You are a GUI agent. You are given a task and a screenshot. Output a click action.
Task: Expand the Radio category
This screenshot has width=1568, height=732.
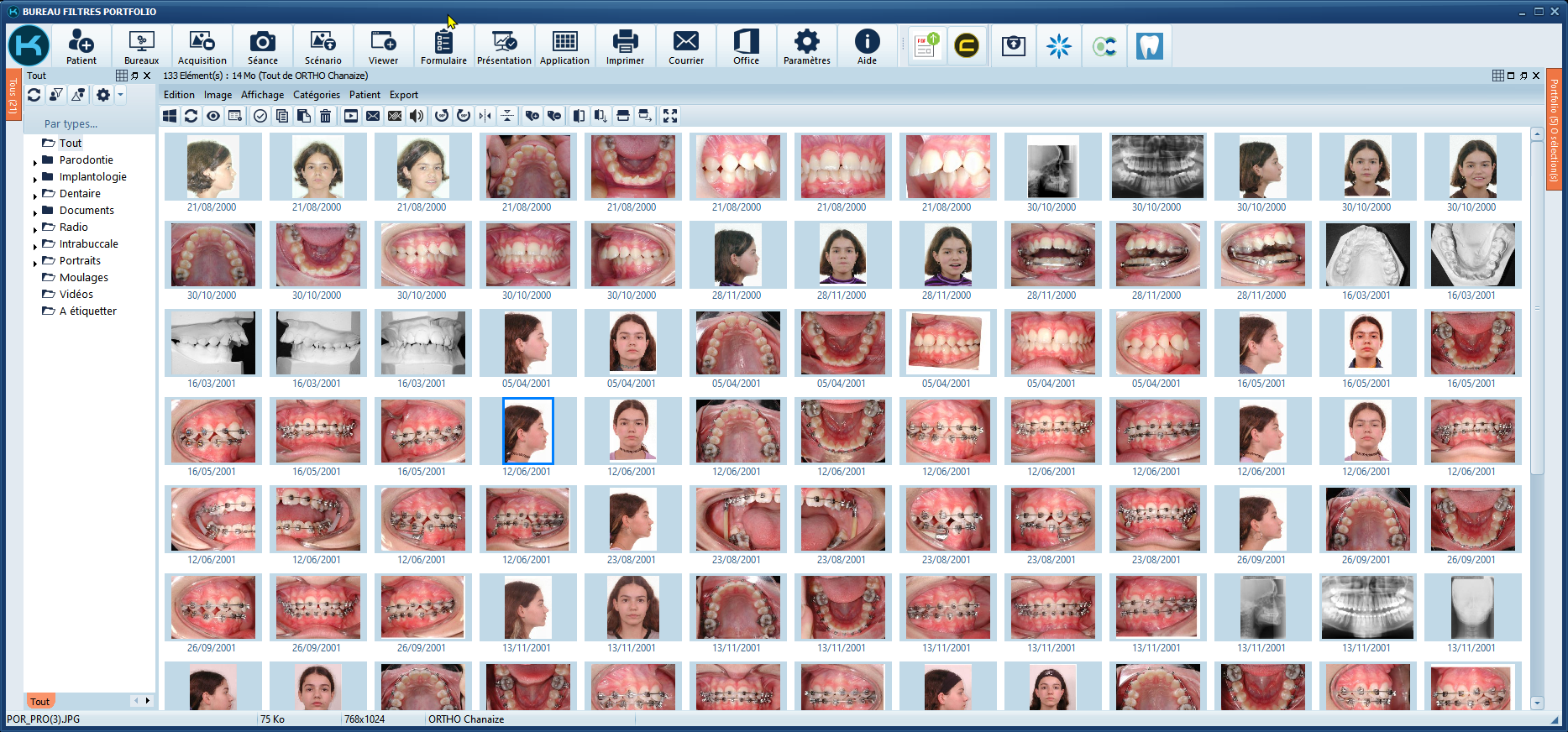[x=35, y=229]
